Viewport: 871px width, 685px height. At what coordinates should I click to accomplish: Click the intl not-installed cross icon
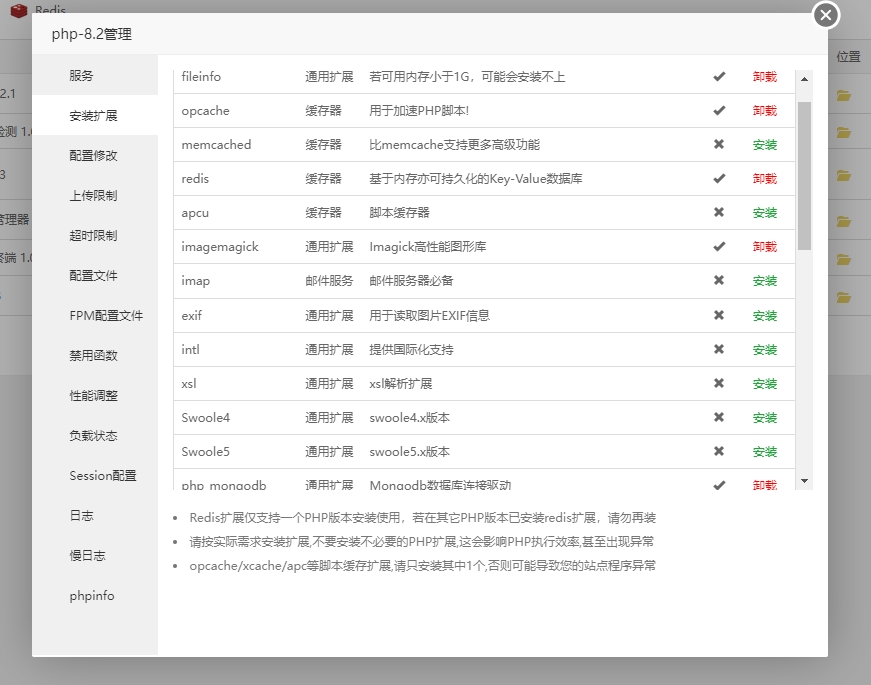pos(719,349)
